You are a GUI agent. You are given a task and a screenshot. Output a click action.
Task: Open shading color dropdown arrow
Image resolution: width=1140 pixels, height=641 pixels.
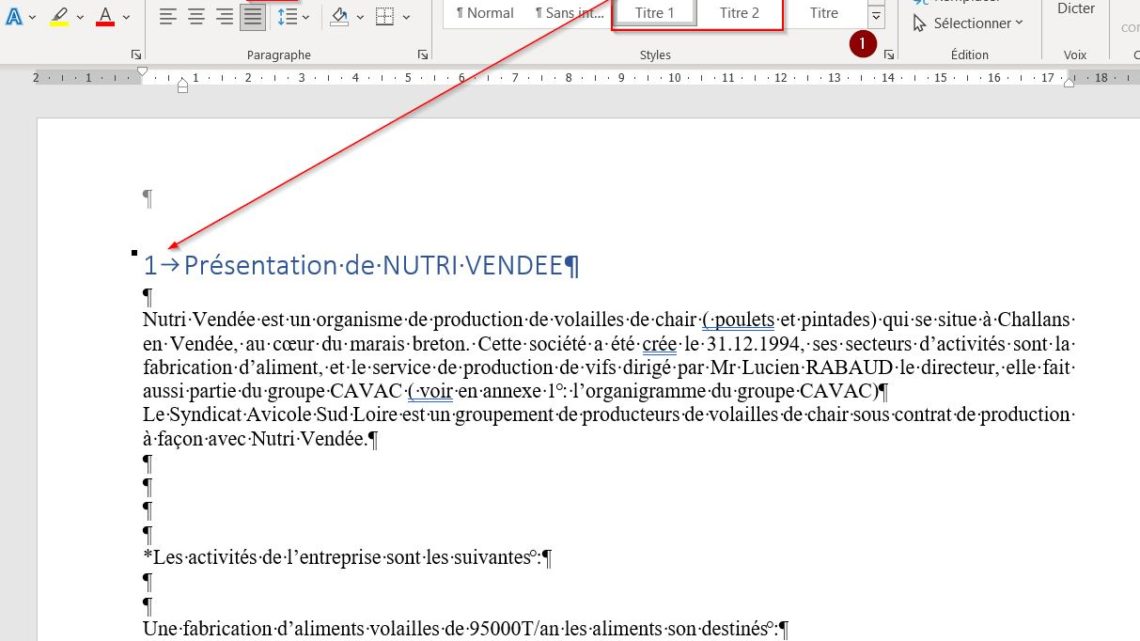[361, 17]
